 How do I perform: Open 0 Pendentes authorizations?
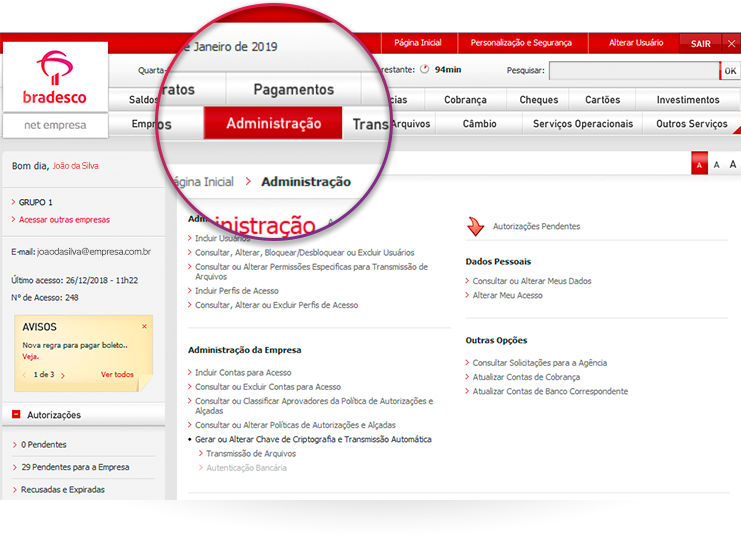[x=43, y=445]
